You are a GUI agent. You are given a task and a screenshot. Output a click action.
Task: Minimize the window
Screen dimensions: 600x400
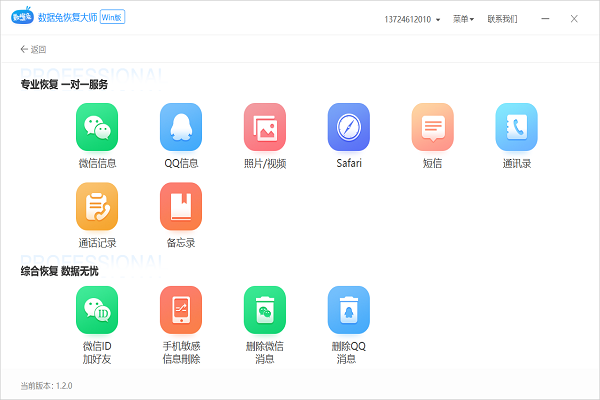[x=545, y=19]
